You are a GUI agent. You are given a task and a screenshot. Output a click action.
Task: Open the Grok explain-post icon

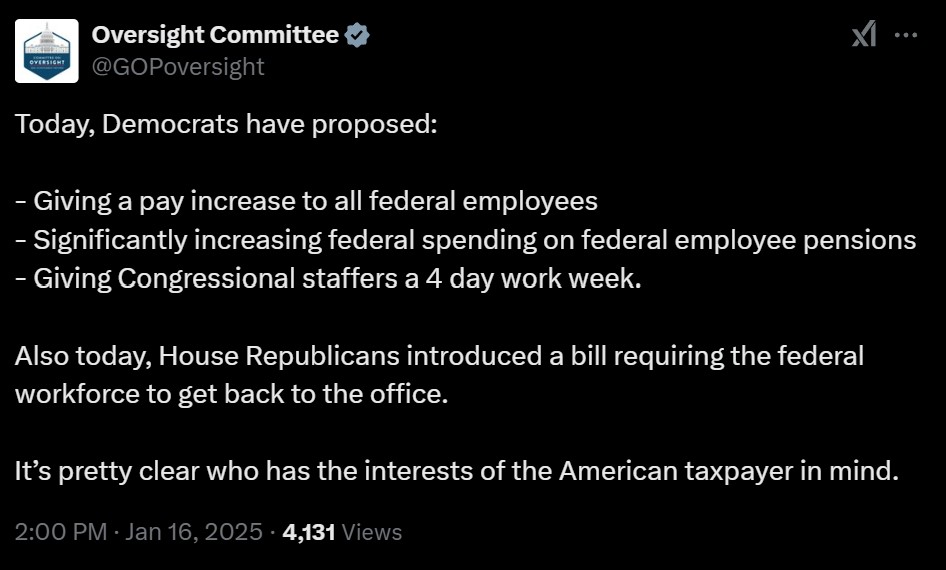click(864, 36)
